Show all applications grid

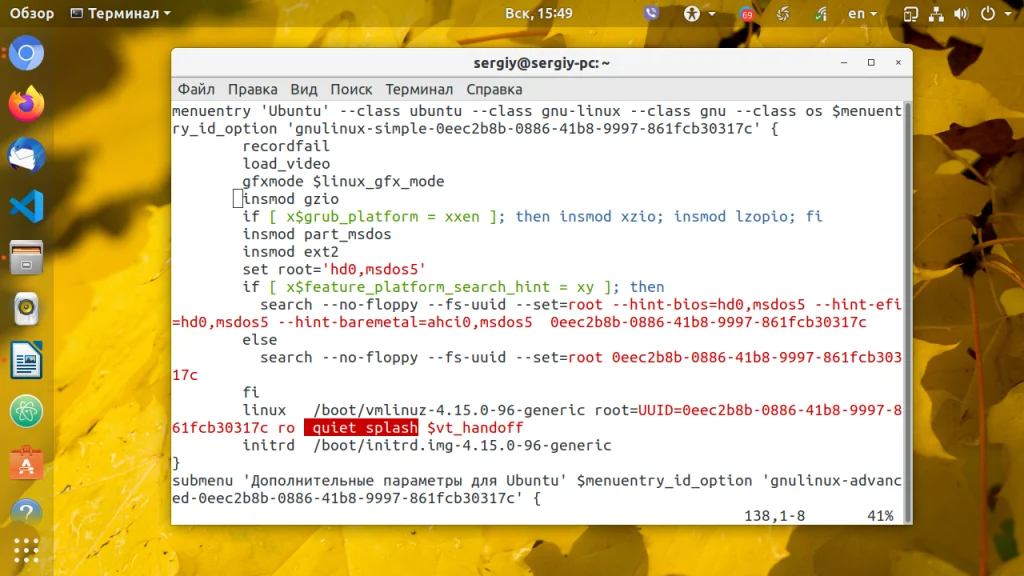coord(26,551)
